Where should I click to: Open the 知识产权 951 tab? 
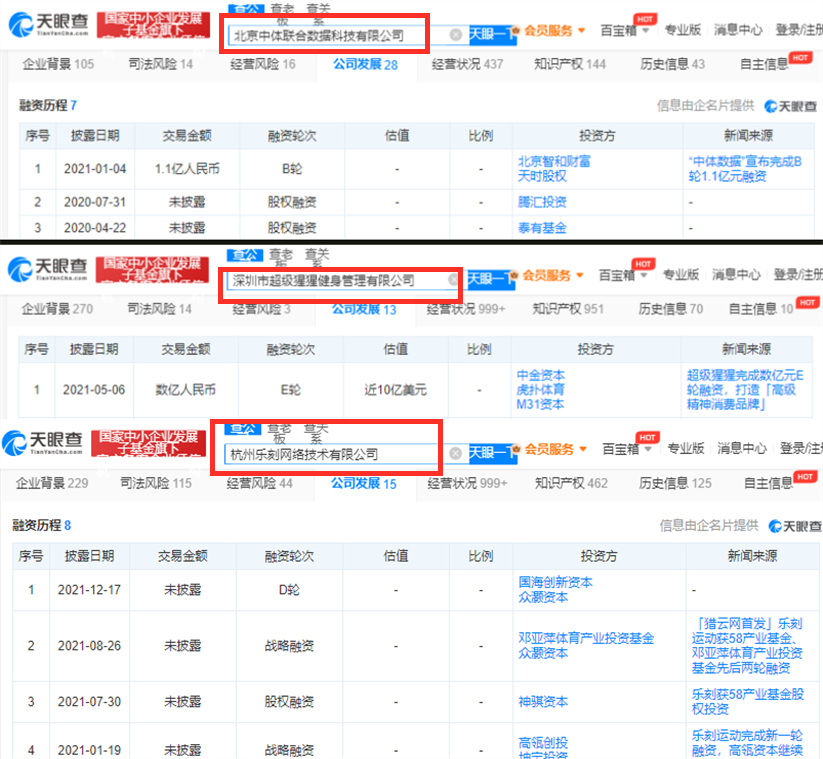568,309
